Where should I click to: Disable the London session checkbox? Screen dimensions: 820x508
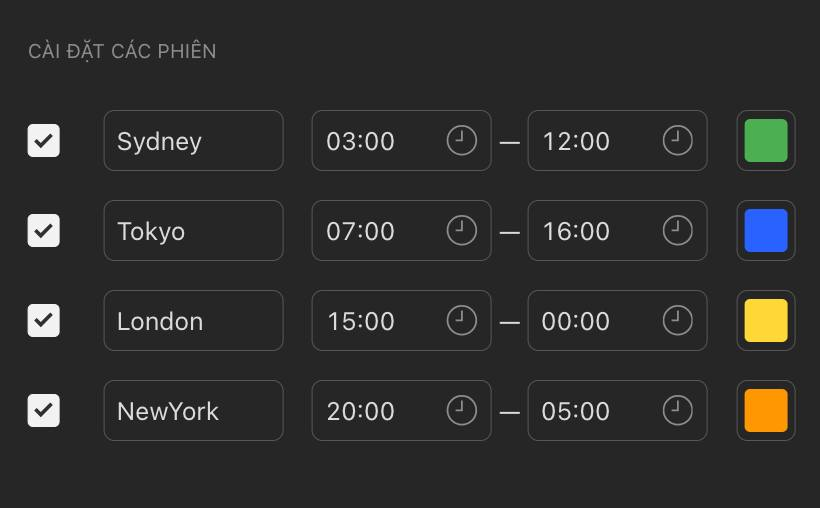tap(43, 320)
